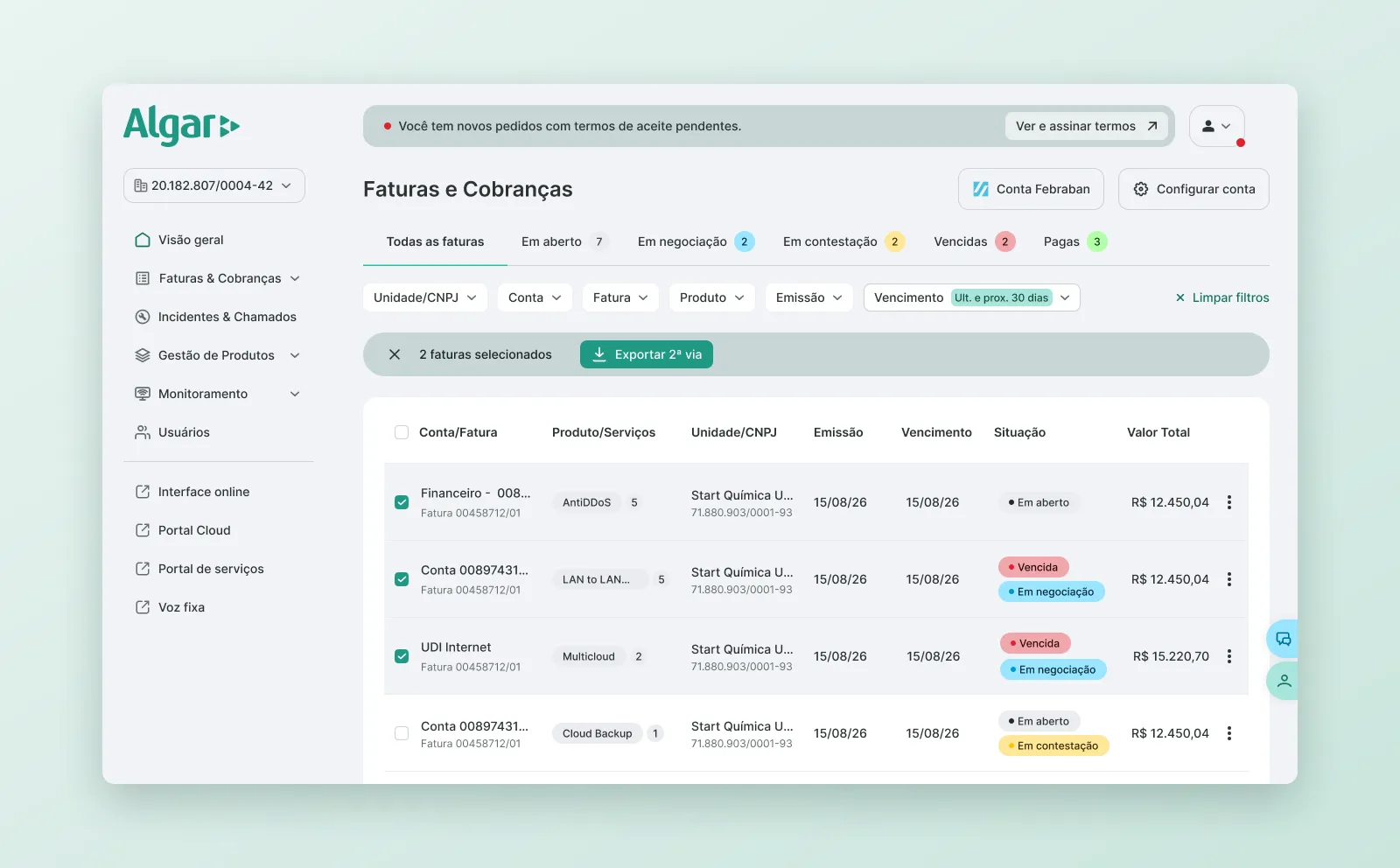Viewport: 1400px width, 868px height.
Task: Click the Monitoramento monitor icon
Action: (x=143, y=394)
